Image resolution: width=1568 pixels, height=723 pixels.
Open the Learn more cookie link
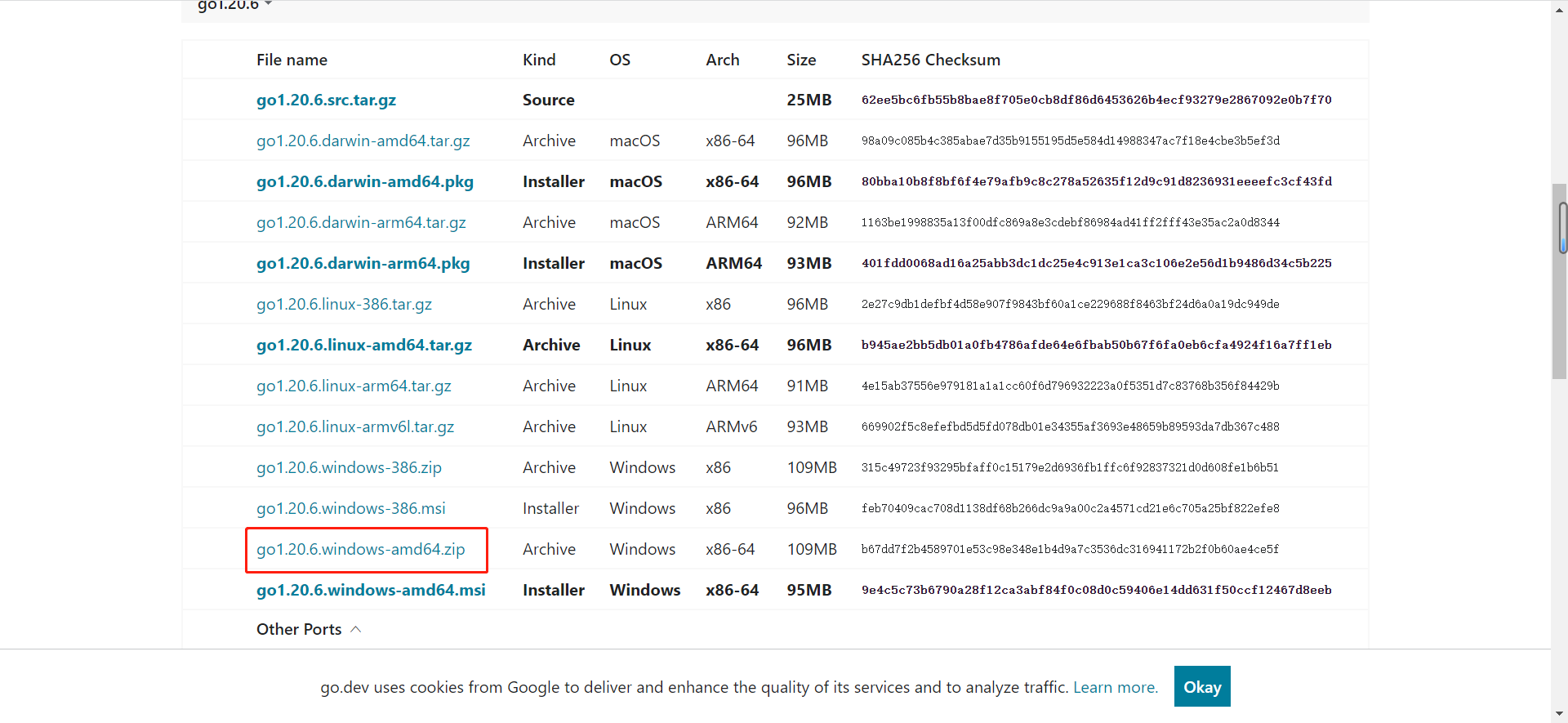1115,687
